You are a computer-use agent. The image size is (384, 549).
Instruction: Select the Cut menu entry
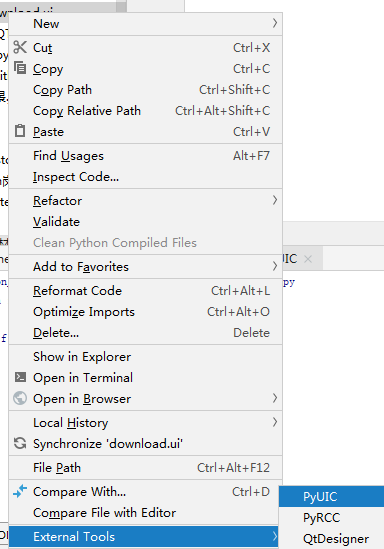click(145, 48)
